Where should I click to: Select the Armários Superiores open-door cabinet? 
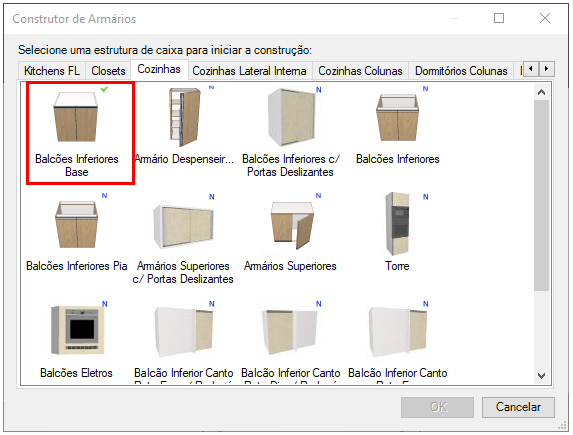tap(292, 225)
